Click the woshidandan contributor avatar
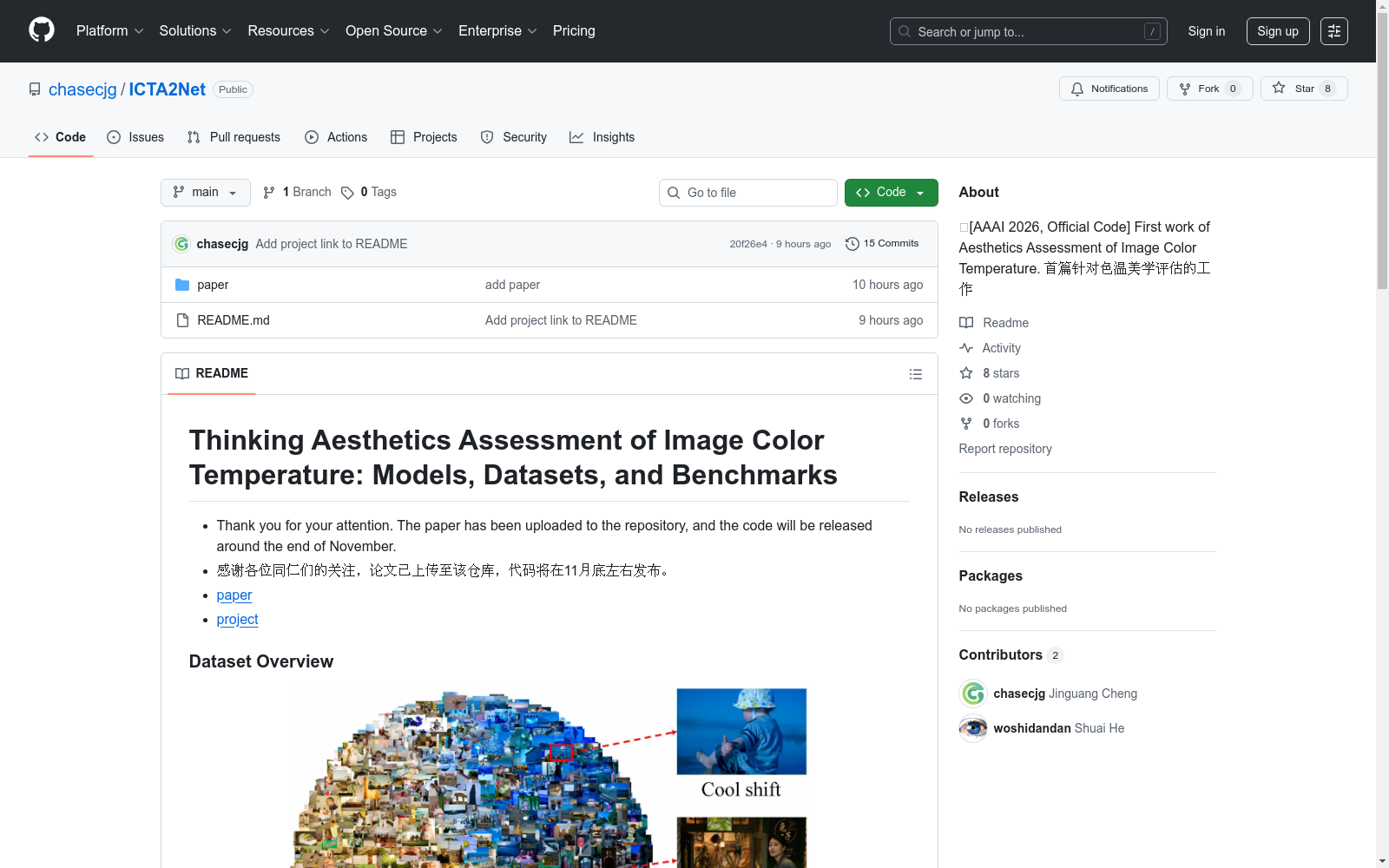This screenshot has width=1389, height=868. click(973, 728)
